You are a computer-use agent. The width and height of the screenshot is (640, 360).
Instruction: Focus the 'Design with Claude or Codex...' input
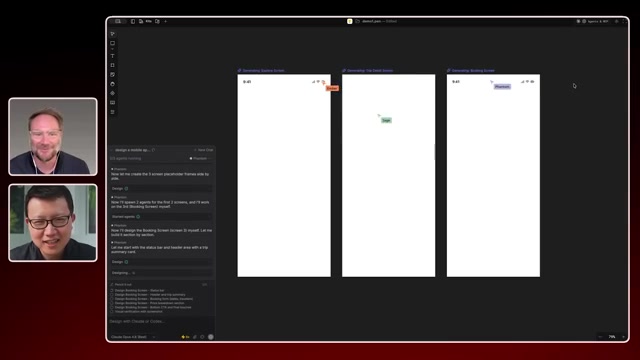162,322
